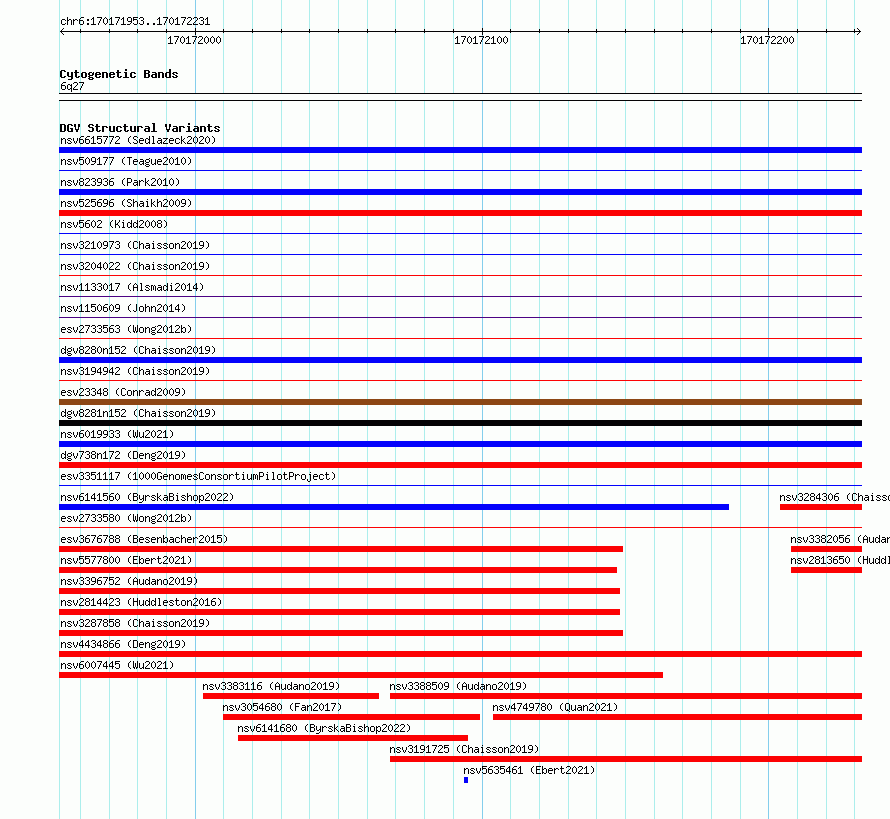Click the black bar under dgv8281n152

pyautogui.click(x=460, y=423)
